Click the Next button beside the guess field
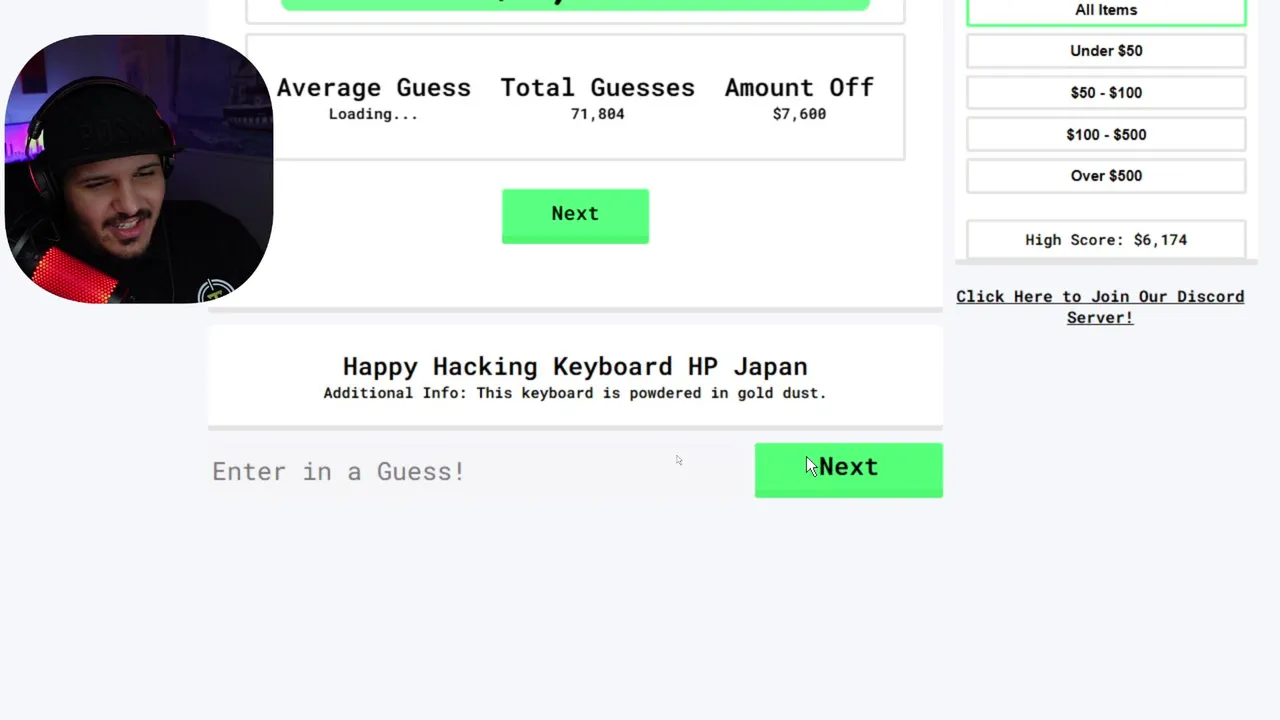Image resolution: width=1280 pixels, height=720 pixels. pos(848,469)
